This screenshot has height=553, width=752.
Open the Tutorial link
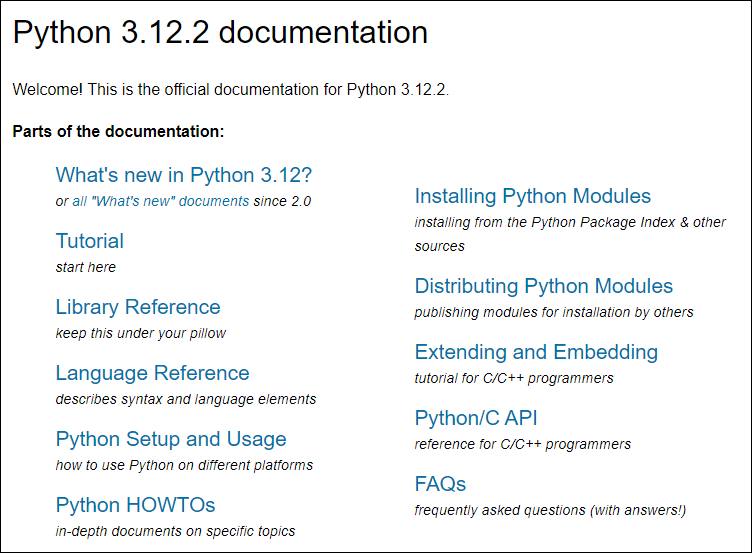[x=90, y=241]
